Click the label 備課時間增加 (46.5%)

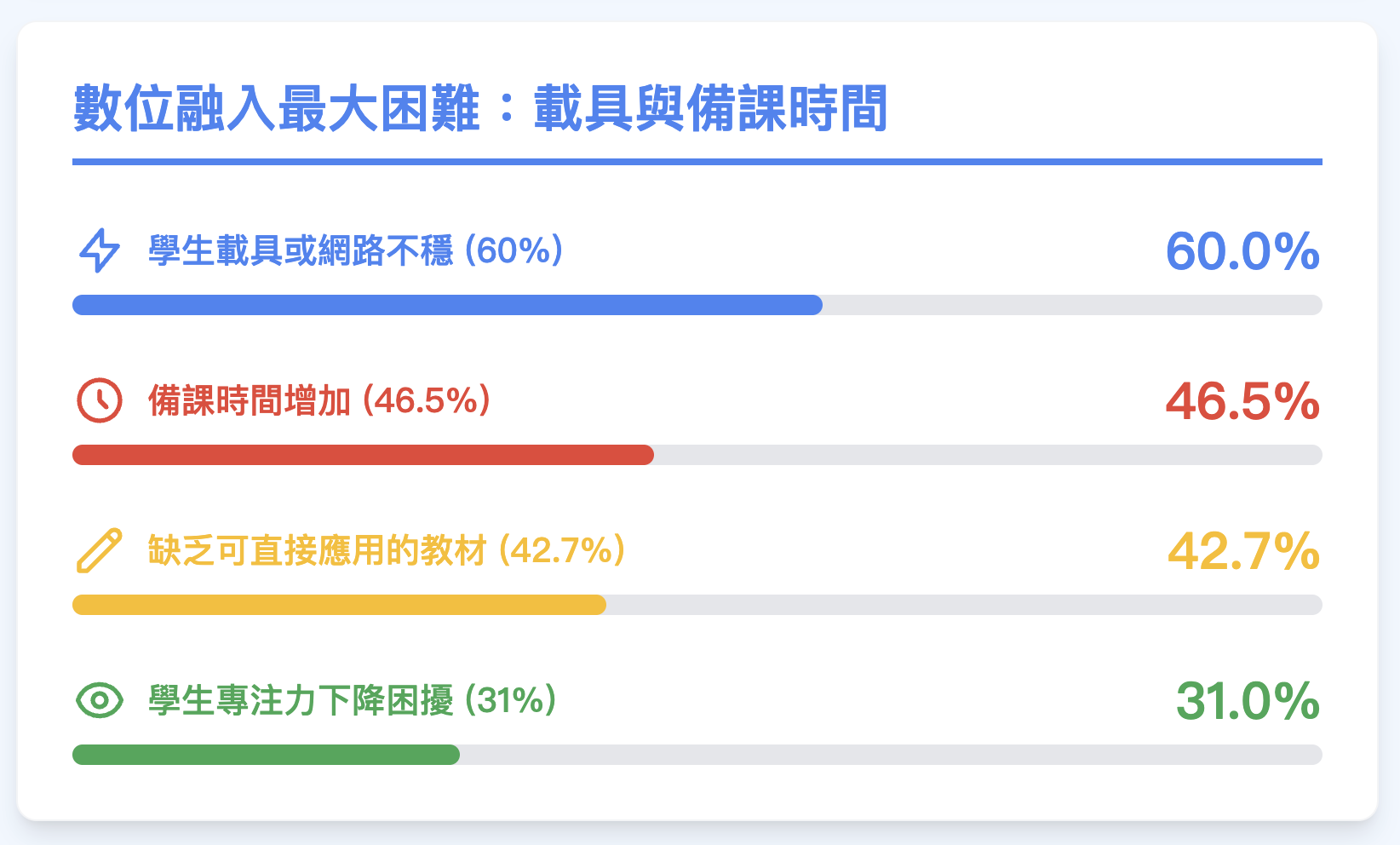[x=319, y=400]
